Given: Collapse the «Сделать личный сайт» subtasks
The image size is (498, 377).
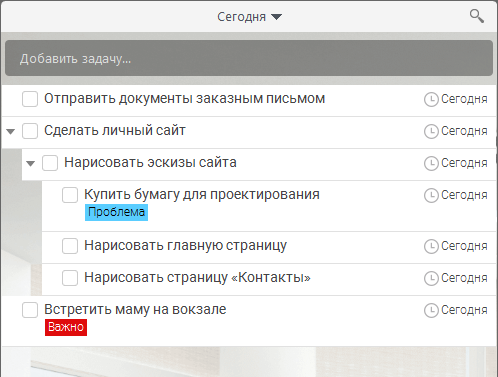Looking at the screenshot, I should (x=11, y=131).
